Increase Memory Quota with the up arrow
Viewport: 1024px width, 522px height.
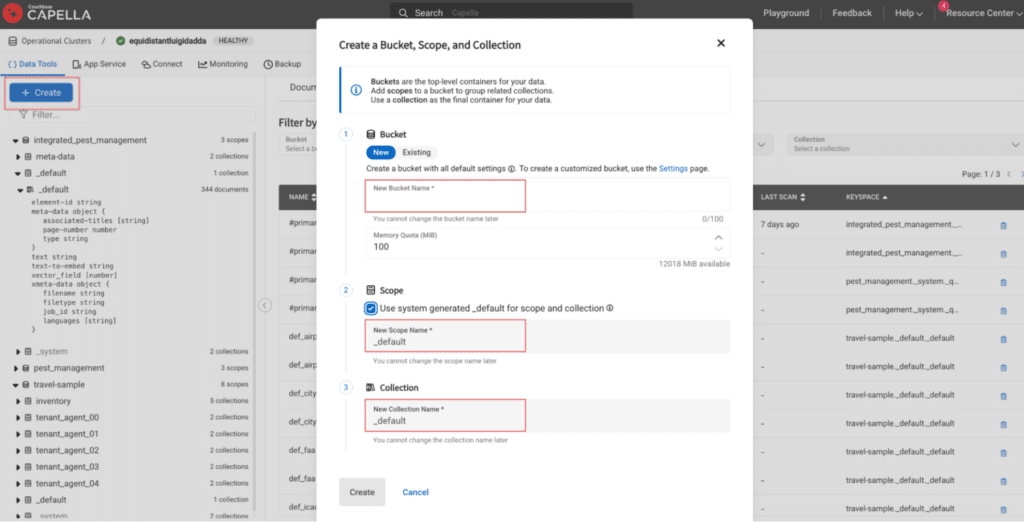718,238
